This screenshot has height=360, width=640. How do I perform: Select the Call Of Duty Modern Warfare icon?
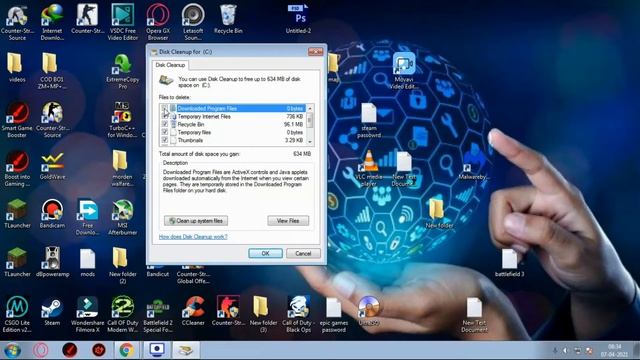click(x=122, y=314)
